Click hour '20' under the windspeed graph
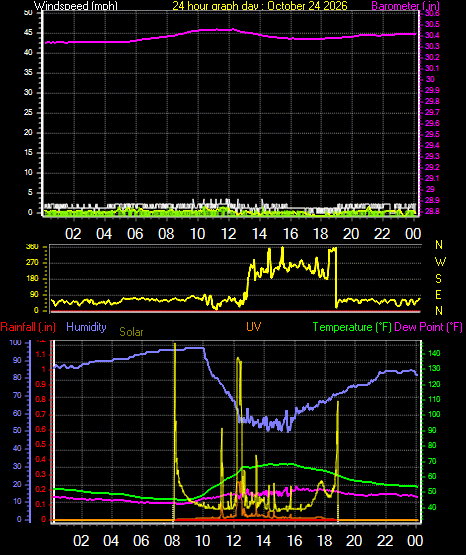466x555 pixels. (x=351, y=234)
